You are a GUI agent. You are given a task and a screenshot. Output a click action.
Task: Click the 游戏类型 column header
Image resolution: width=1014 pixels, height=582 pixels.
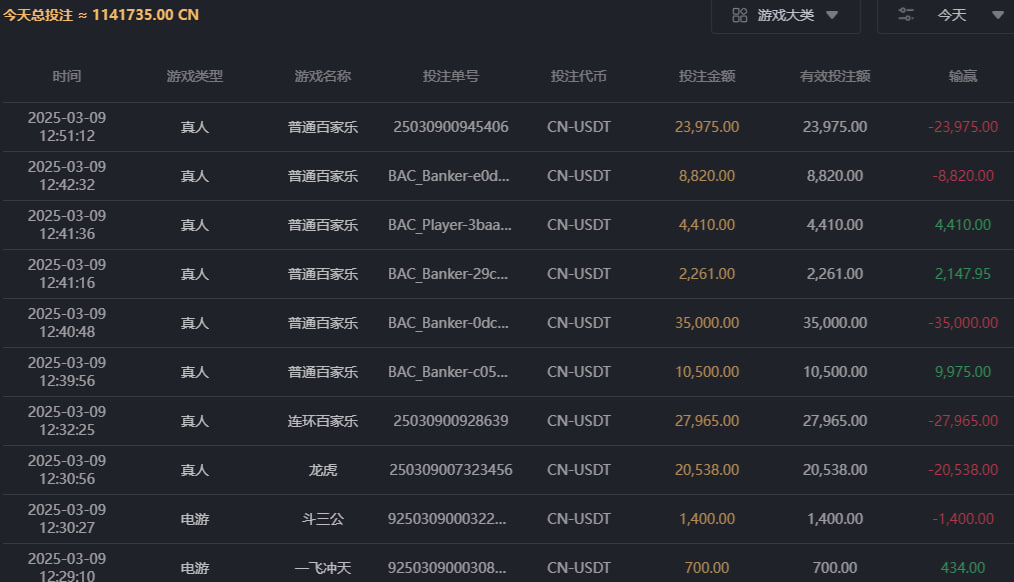(195, 76)
